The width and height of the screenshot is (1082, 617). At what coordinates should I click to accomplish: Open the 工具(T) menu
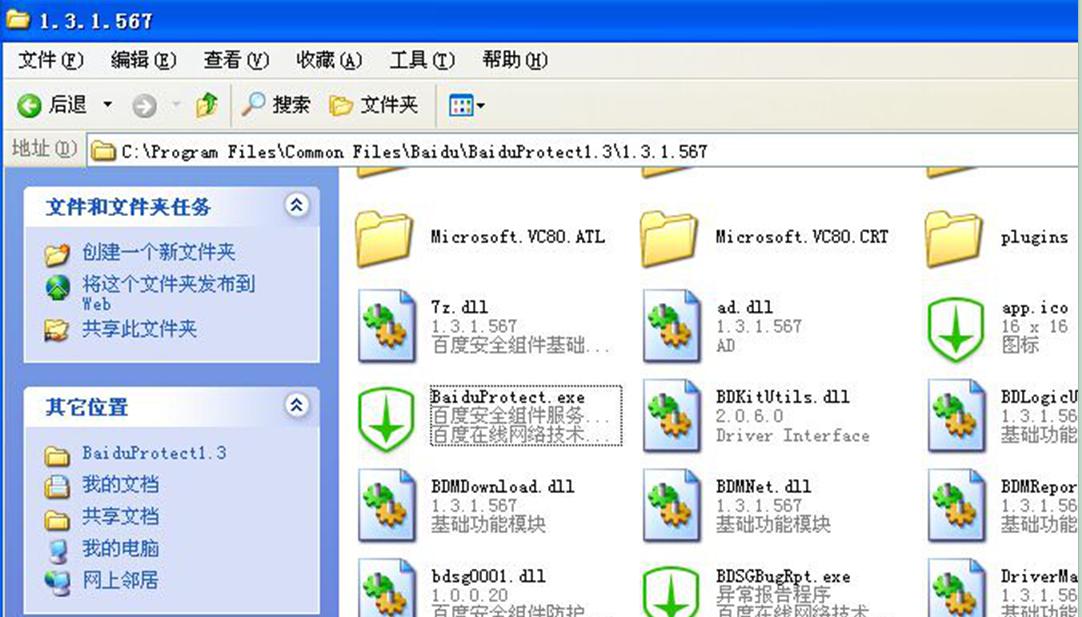pyautogui.click(x=422, y=60)
